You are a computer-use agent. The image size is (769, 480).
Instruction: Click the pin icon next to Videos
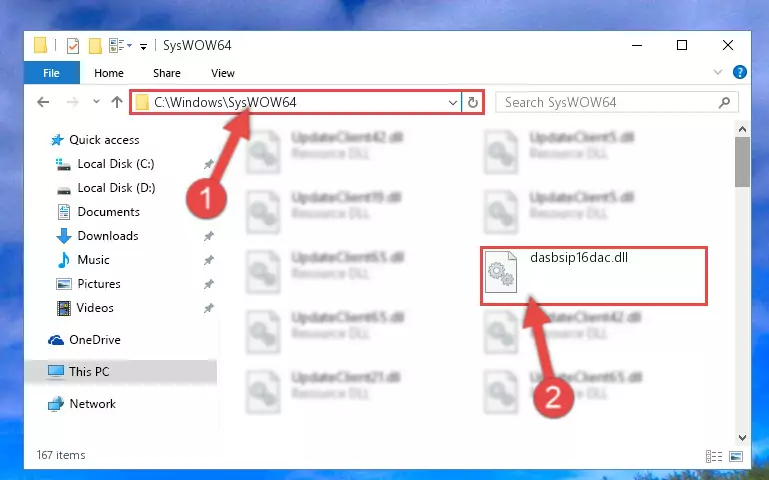click(208, 308)
